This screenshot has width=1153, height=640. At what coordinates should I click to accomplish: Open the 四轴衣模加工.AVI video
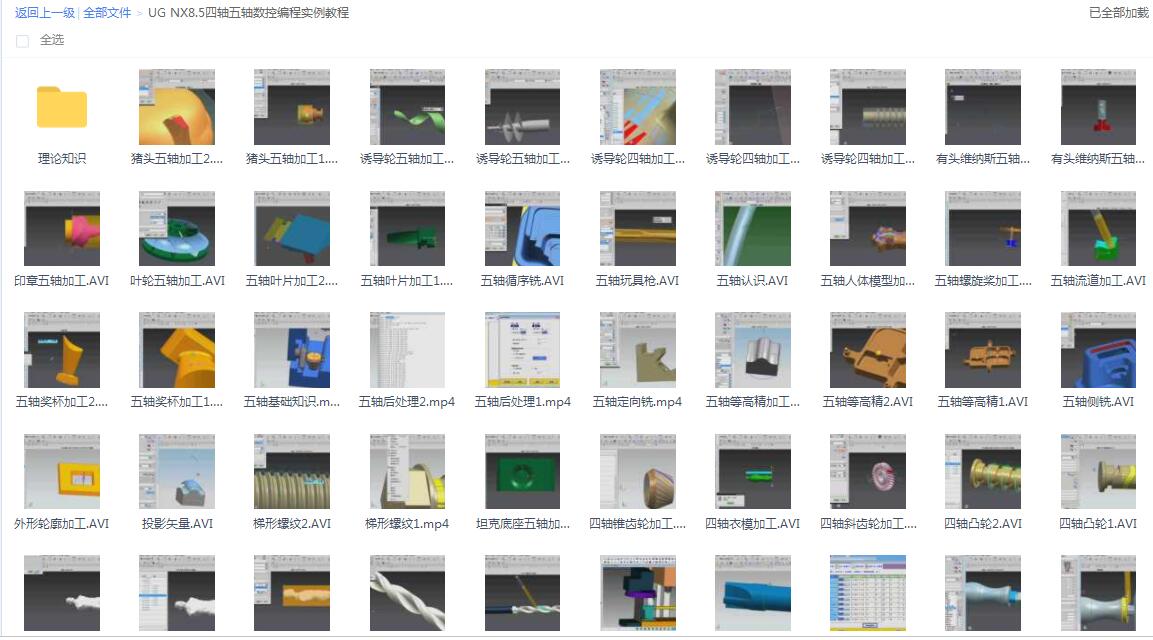point(753,471)
